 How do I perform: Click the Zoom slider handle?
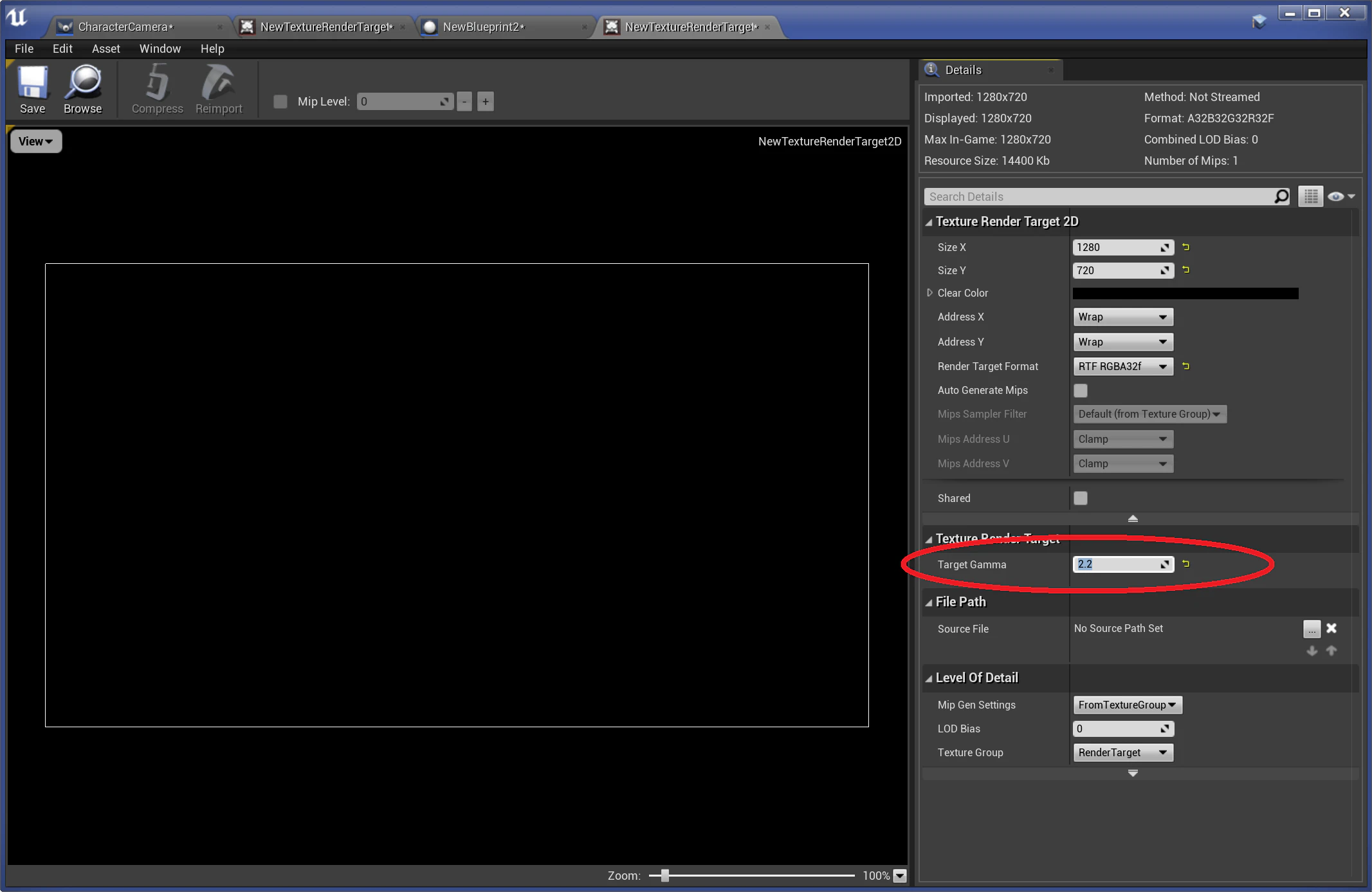click(665, 875)
